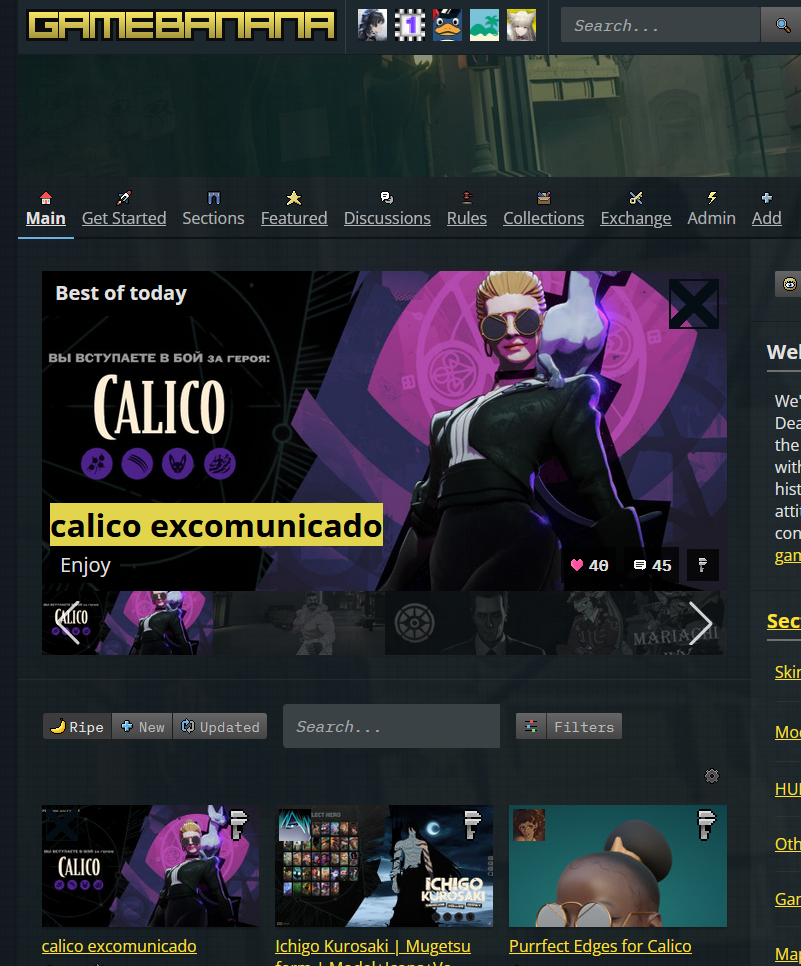Screen dimensions: 801x966
Task: Open the gear settings above the listing
Action: click(712, 776)
